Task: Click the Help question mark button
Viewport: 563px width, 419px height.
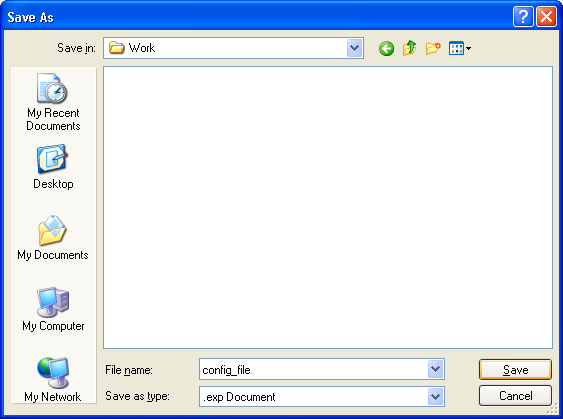Action: pos(523,17)
